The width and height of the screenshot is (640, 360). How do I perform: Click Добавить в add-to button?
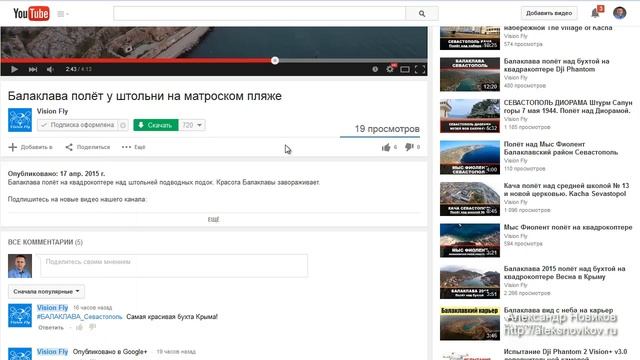pos(31,147)
